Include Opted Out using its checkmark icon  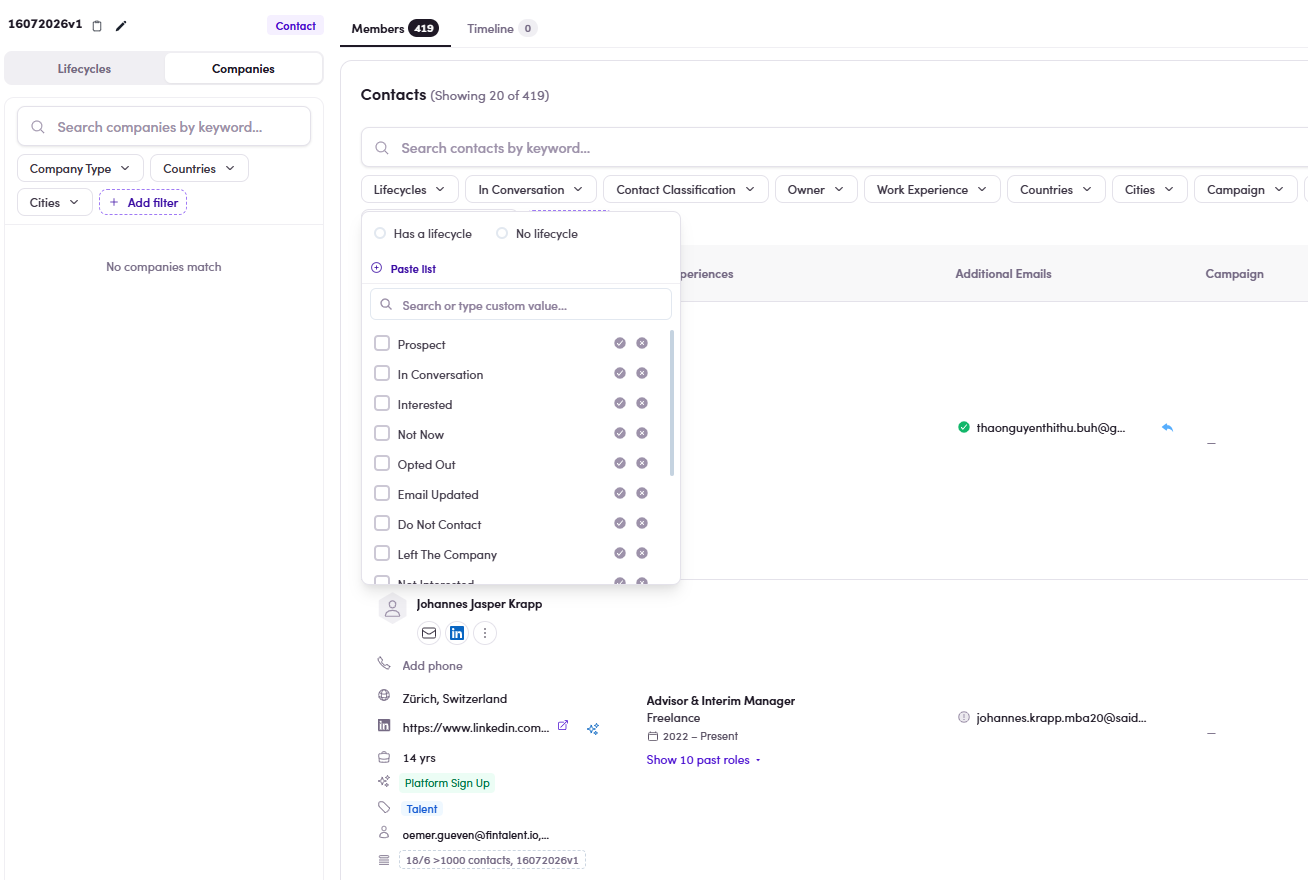pyautogui.click(x=620, y=463)
